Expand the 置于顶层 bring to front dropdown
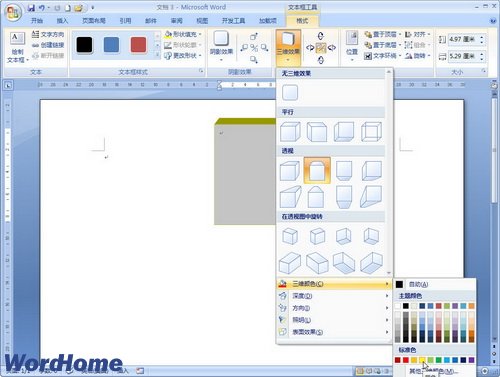500x377 pixels. click(x=400, y=34)
